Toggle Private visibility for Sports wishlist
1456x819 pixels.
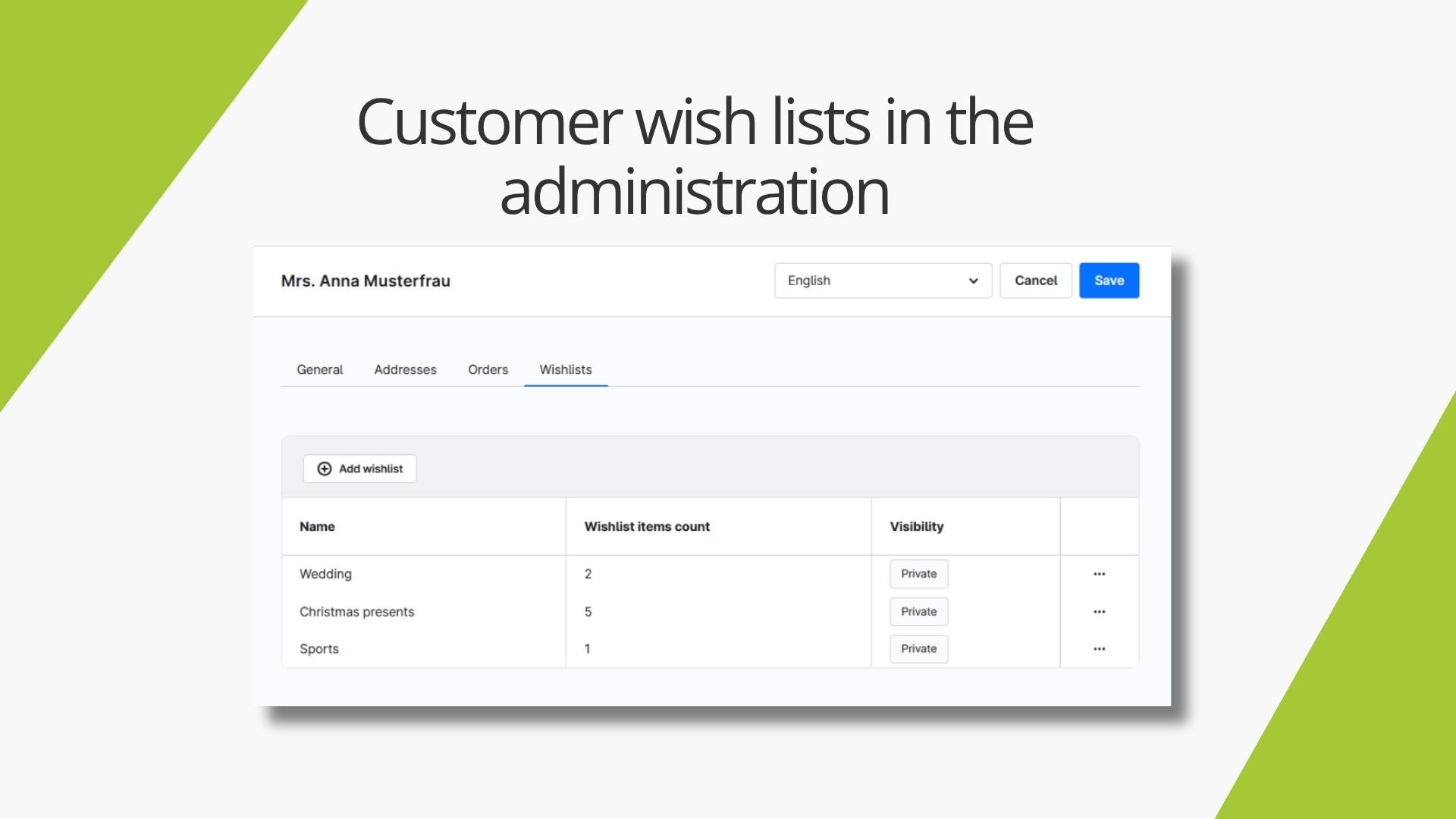918,649
